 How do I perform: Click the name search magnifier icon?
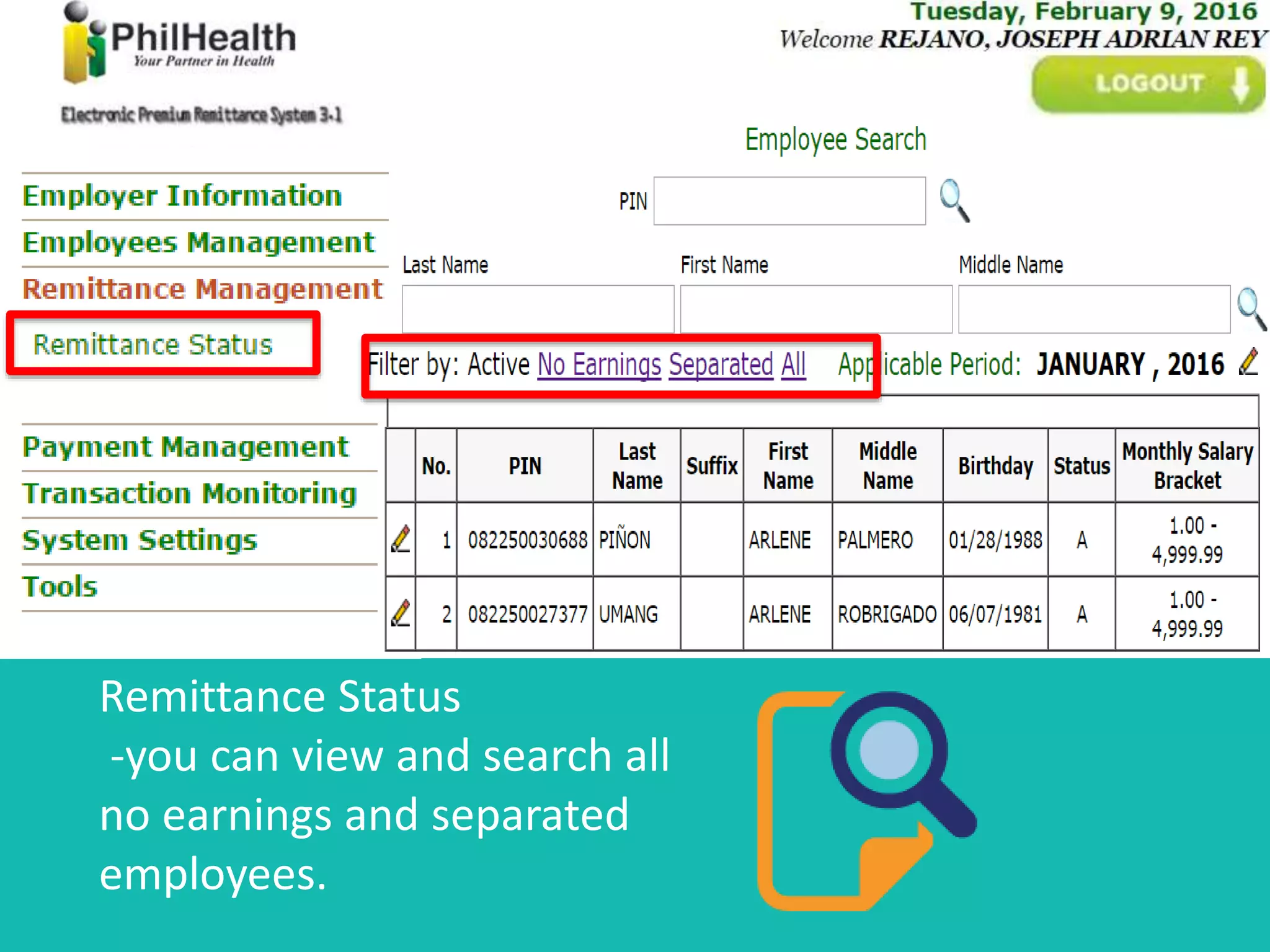(1251, 308)
